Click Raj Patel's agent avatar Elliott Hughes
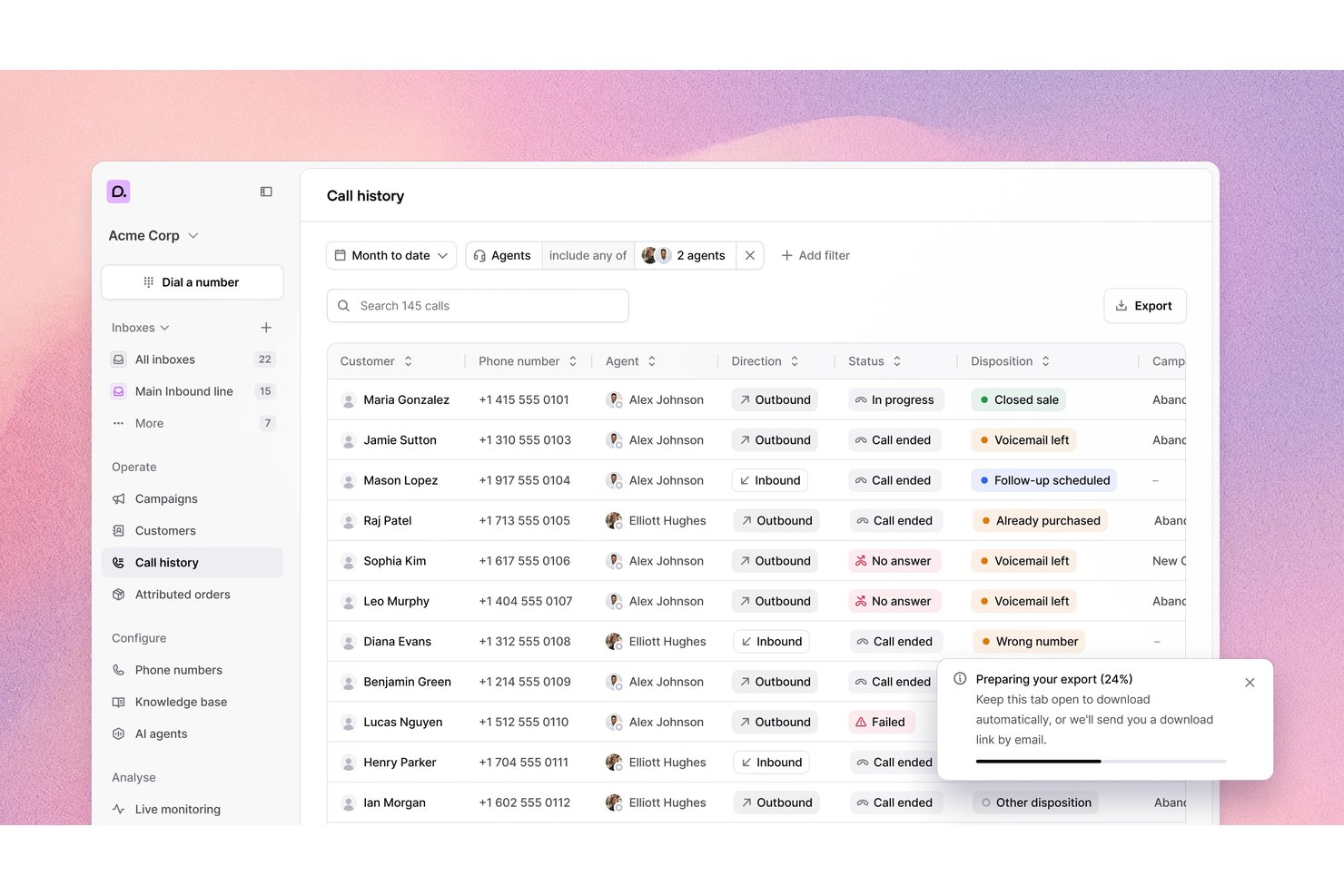Screen dimensions: 1344x896 click(x=614, y=521)
